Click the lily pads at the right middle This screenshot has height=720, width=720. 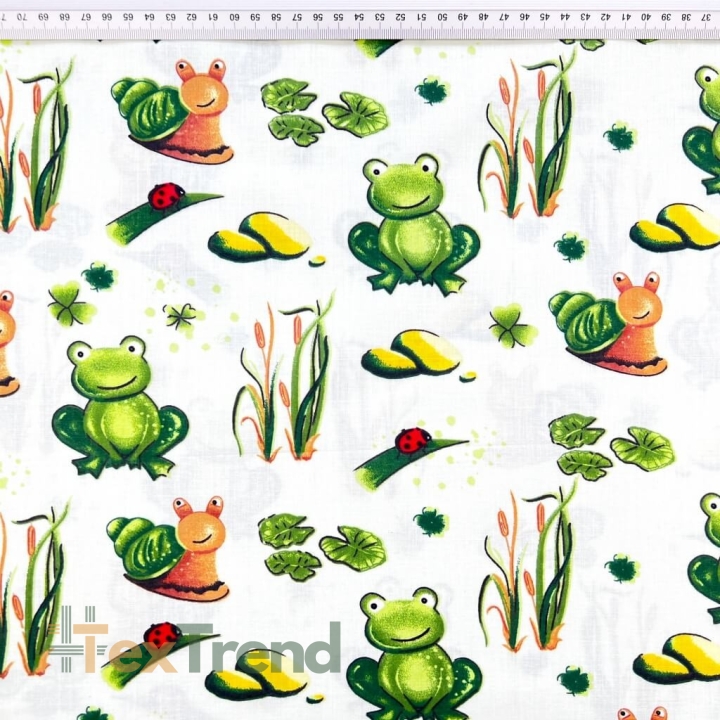pos(612,447)
